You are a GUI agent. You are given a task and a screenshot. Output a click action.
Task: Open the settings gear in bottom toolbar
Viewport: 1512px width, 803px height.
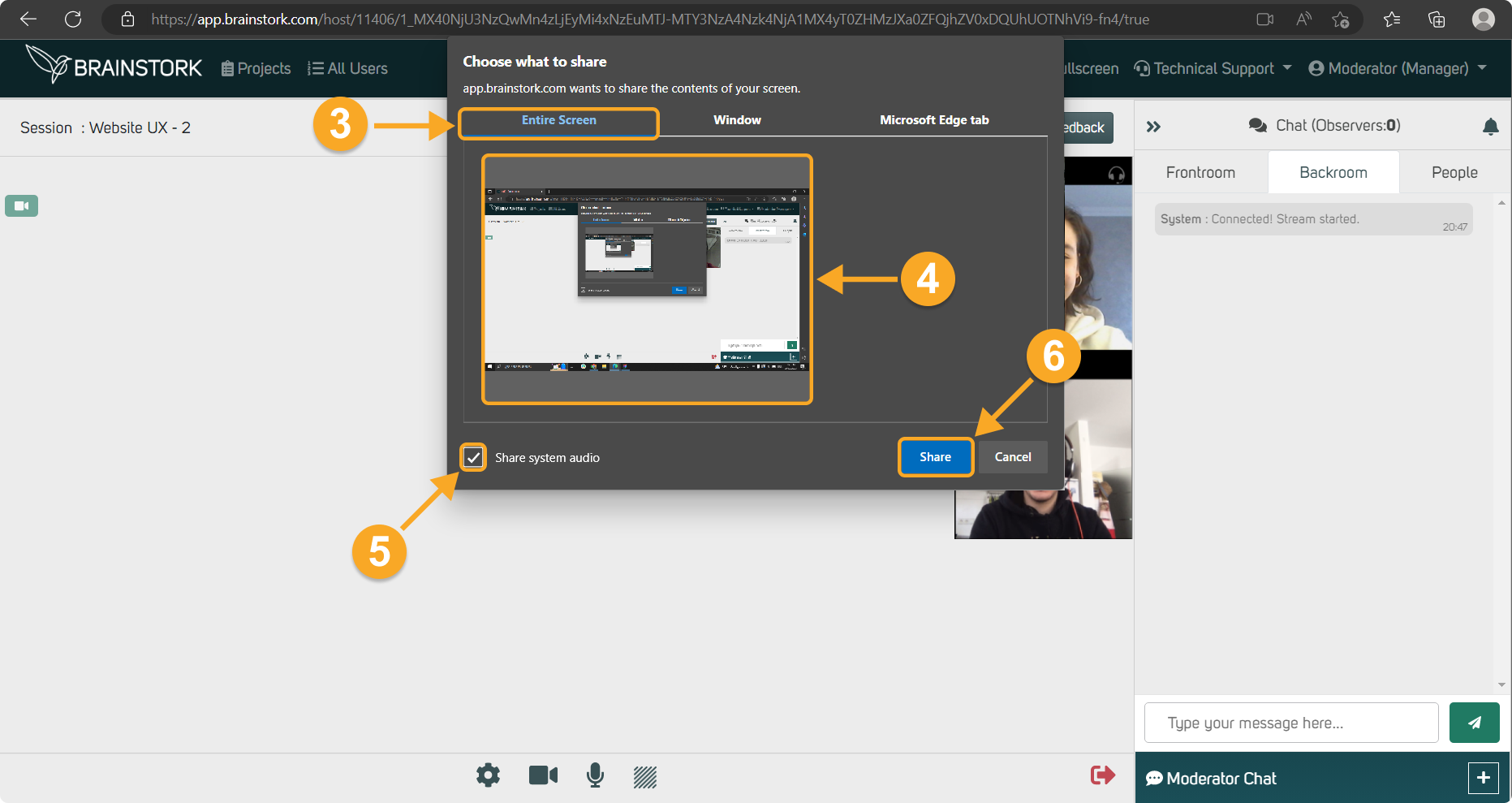click(488, 775)
